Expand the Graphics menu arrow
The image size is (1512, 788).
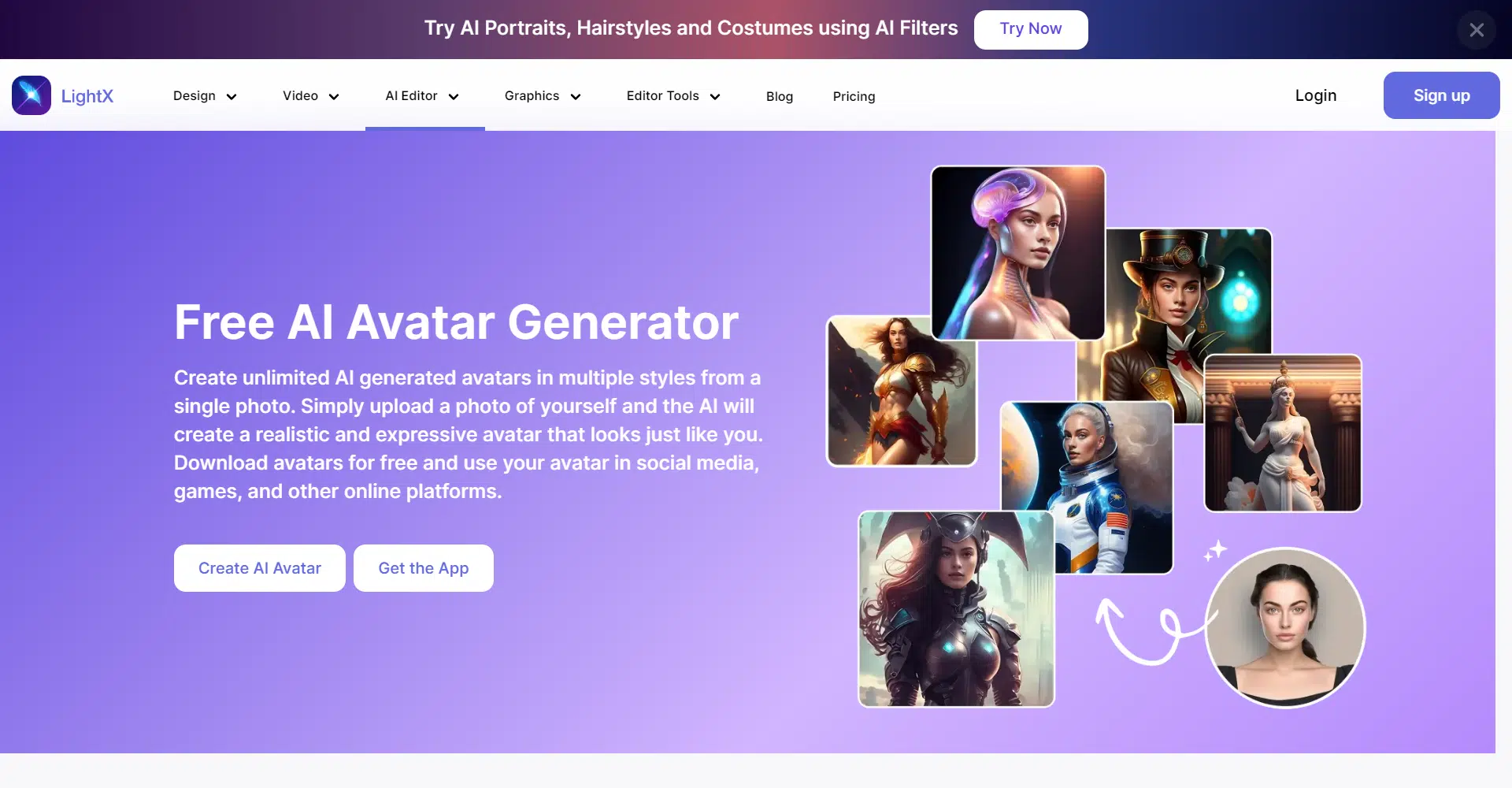click(x=576, y=97)
